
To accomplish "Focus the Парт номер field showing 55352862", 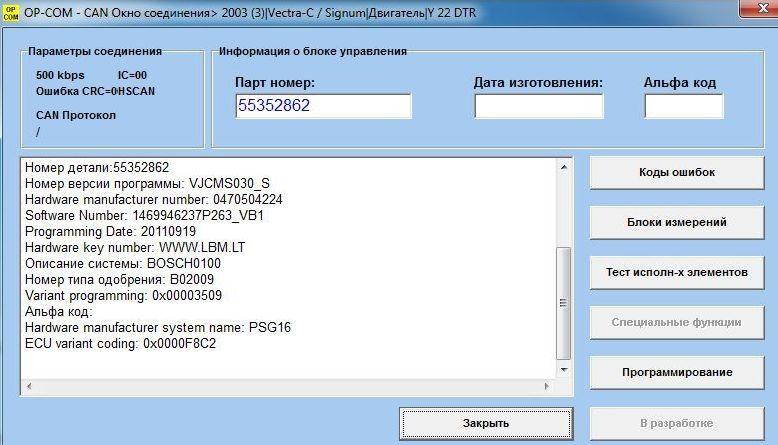I will point(324,106).
